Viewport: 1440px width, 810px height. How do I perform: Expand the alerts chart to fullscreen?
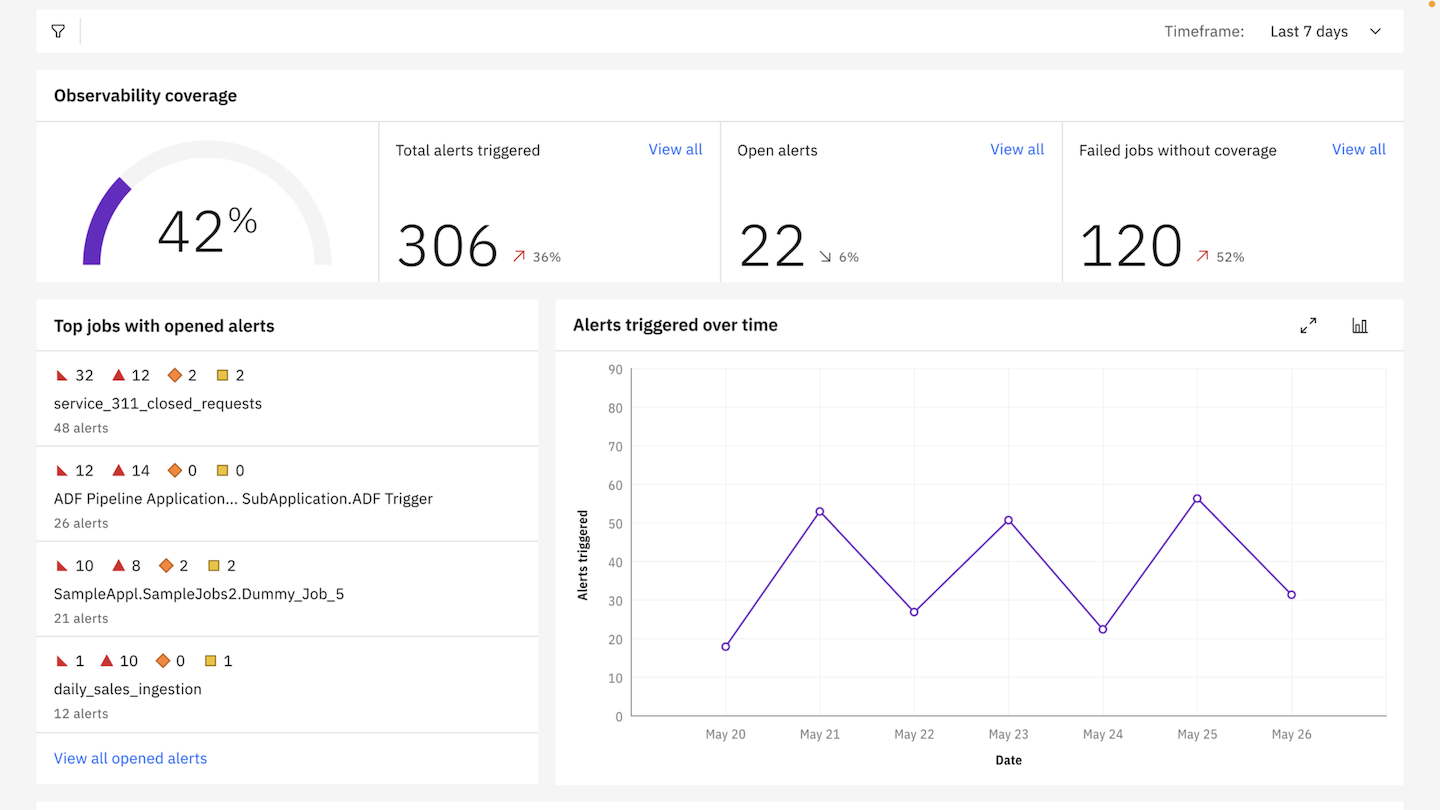click(1308, 326)
